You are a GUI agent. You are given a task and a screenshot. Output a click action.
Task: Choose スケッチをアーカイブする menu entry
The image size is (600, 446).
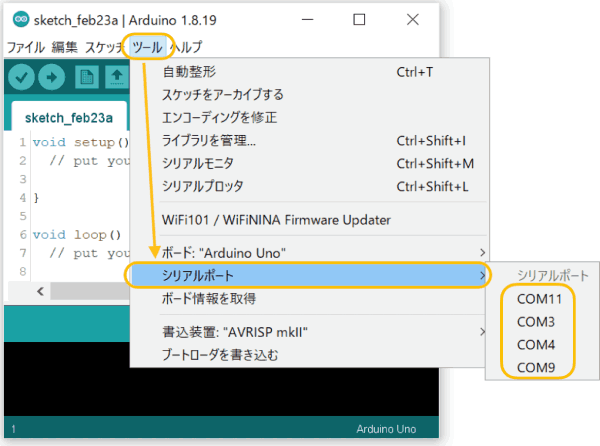(309, 94)
